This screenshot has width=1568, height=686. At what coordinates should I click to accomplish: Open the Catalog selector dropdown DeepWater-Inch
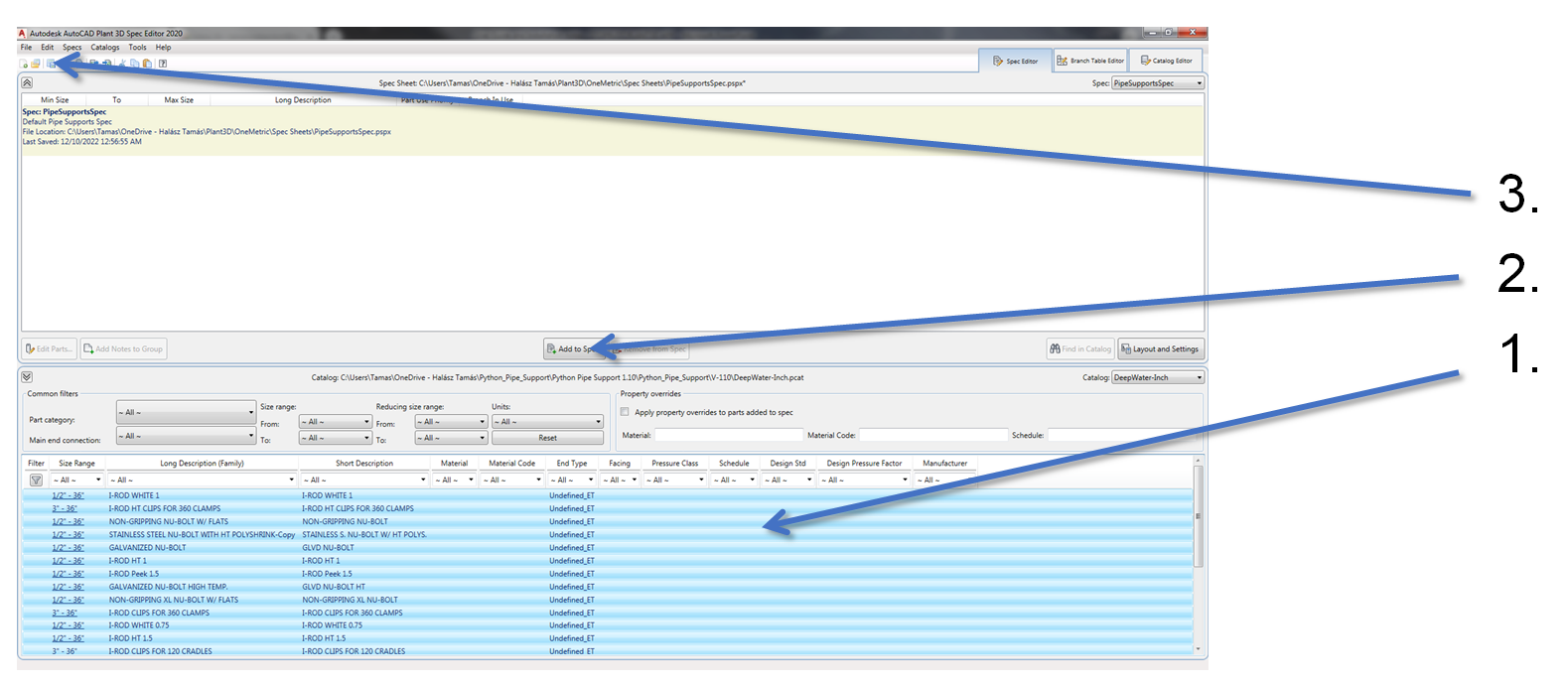[x=1158, y=377]
